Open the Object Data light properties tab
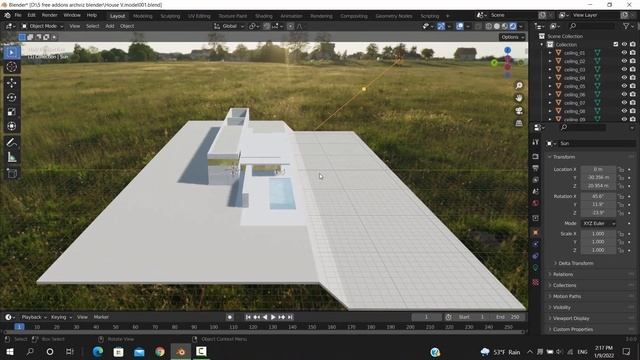The image size is (640, 360). 536,268
